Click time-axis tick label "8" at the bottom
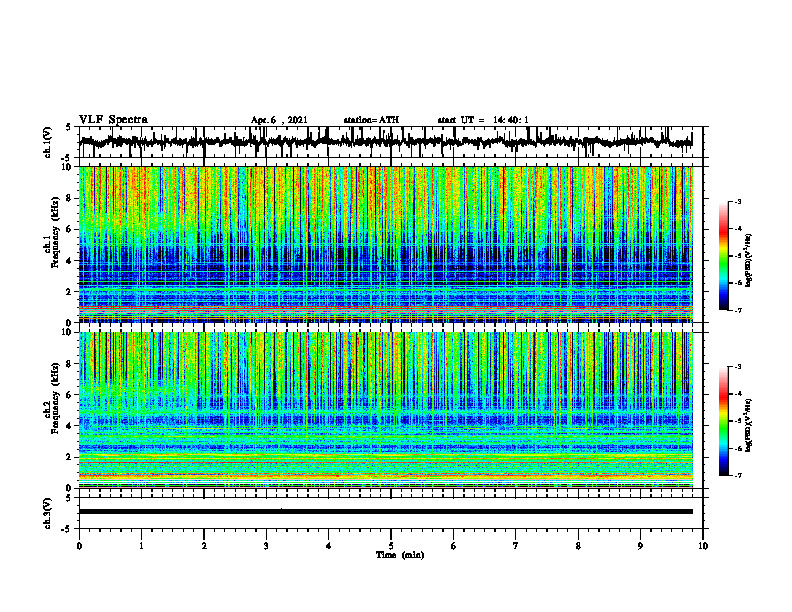Screen dimensions: 792x612 pyautogui.click(x=578, y=546)
